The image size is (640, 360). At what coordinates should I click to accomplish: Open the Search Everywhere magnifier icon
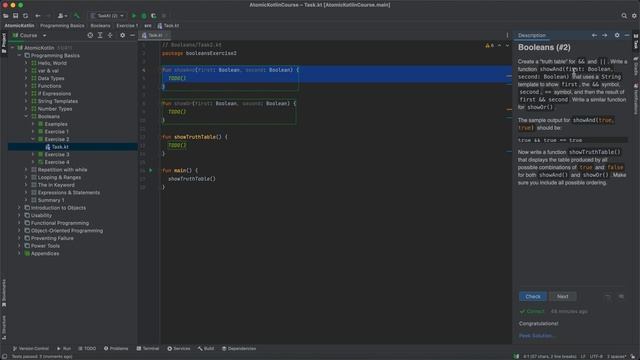pos(624,16)
